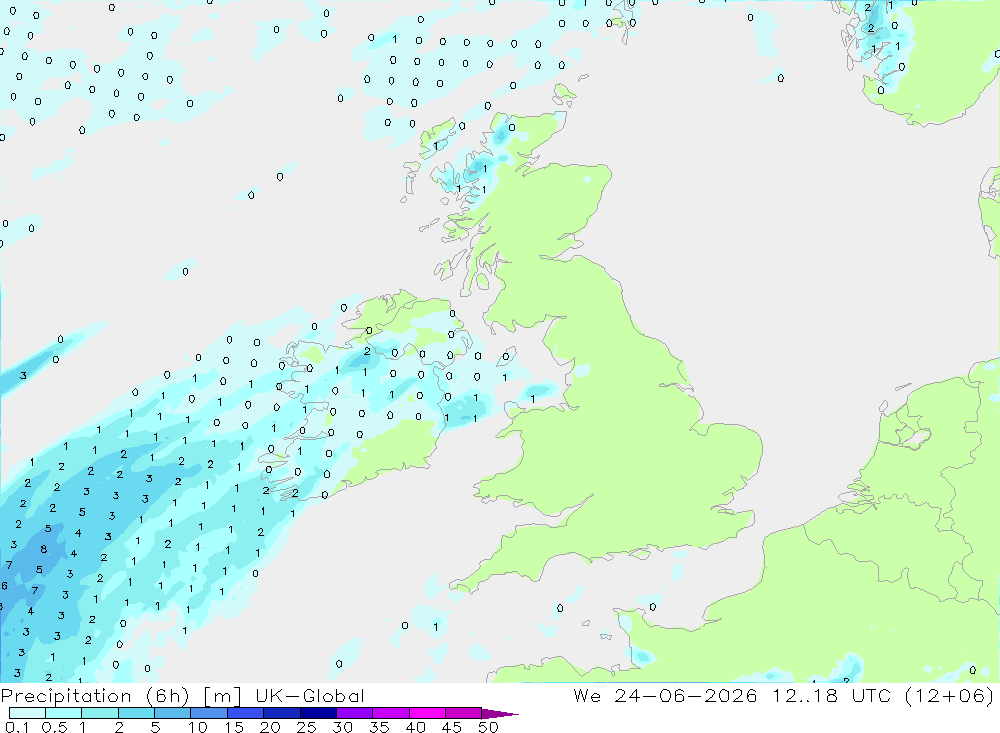Image resolution: width=1000 pixels, height=733 pixels.
Task: Click the 'Precipitation (6h)' title text
Action: 94,696
